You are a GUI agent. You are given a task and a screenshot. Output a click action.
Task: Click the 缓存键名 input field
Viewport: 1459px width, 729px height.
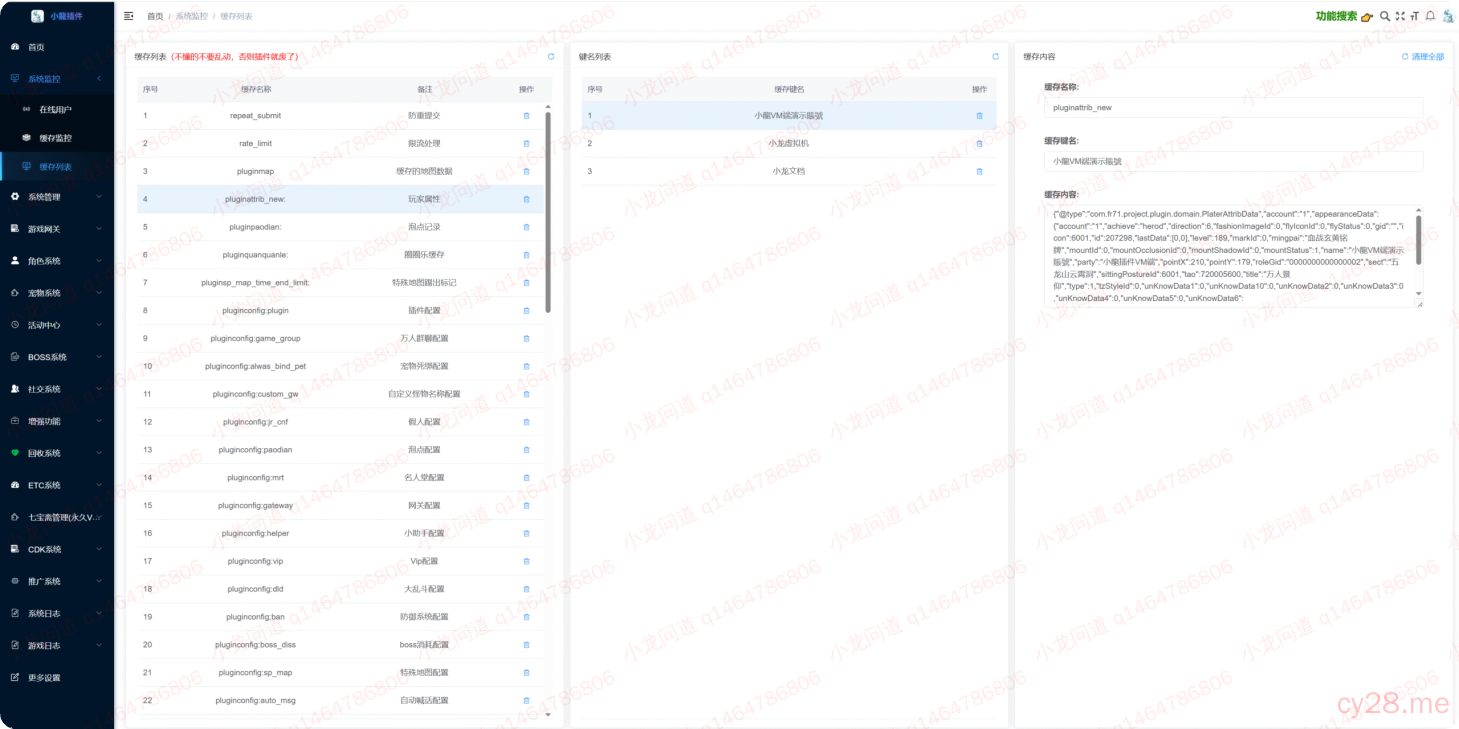[x=1232, y=161]
